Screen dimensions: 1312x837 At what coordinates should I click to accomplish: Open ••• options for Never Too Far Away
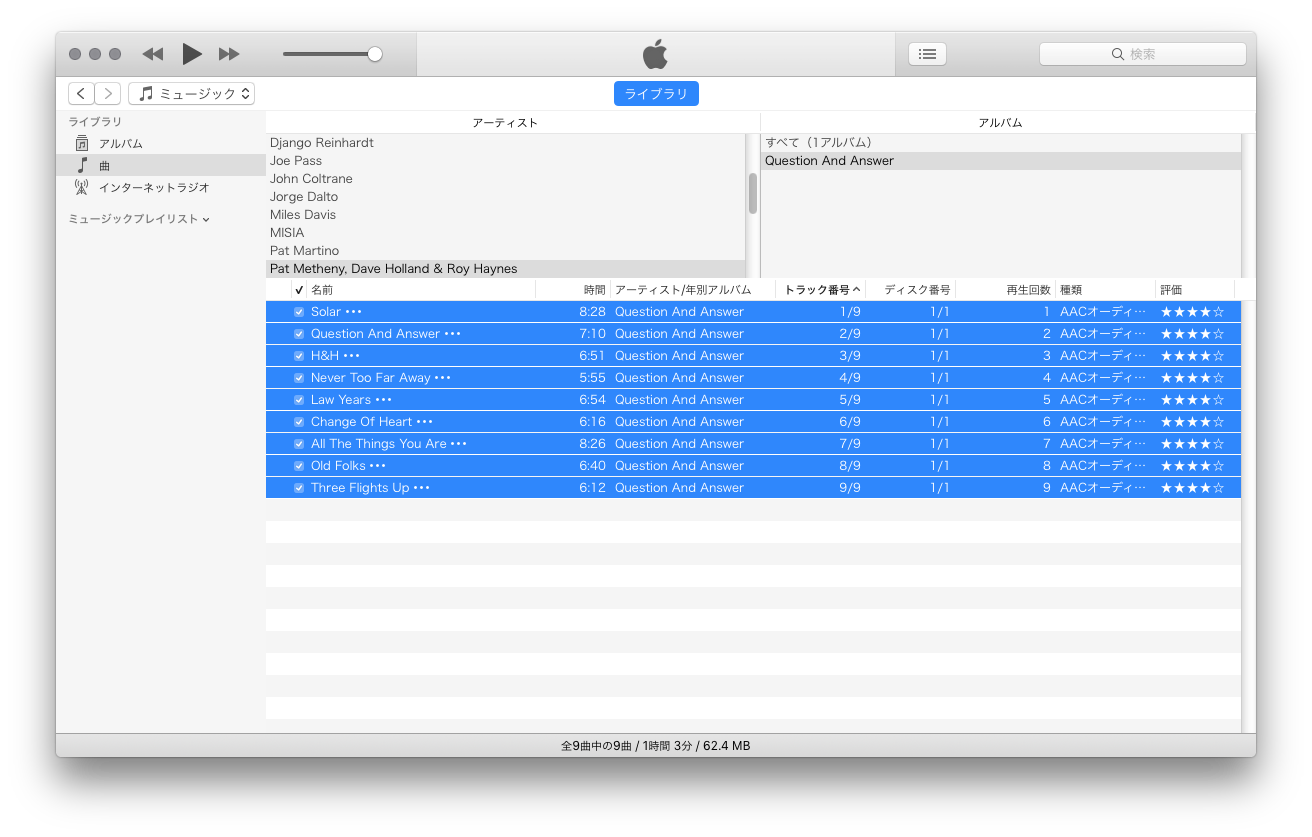pos(443,378)
